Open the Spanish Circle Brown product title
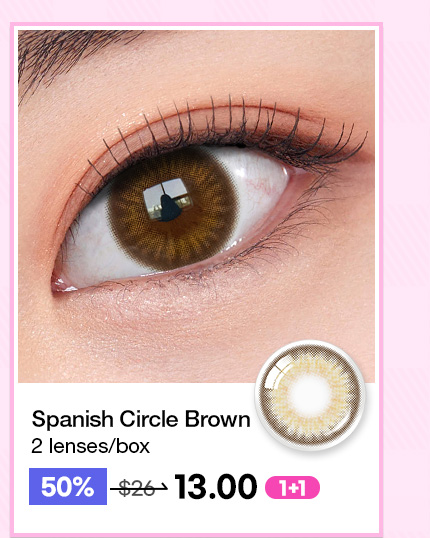 141,420
